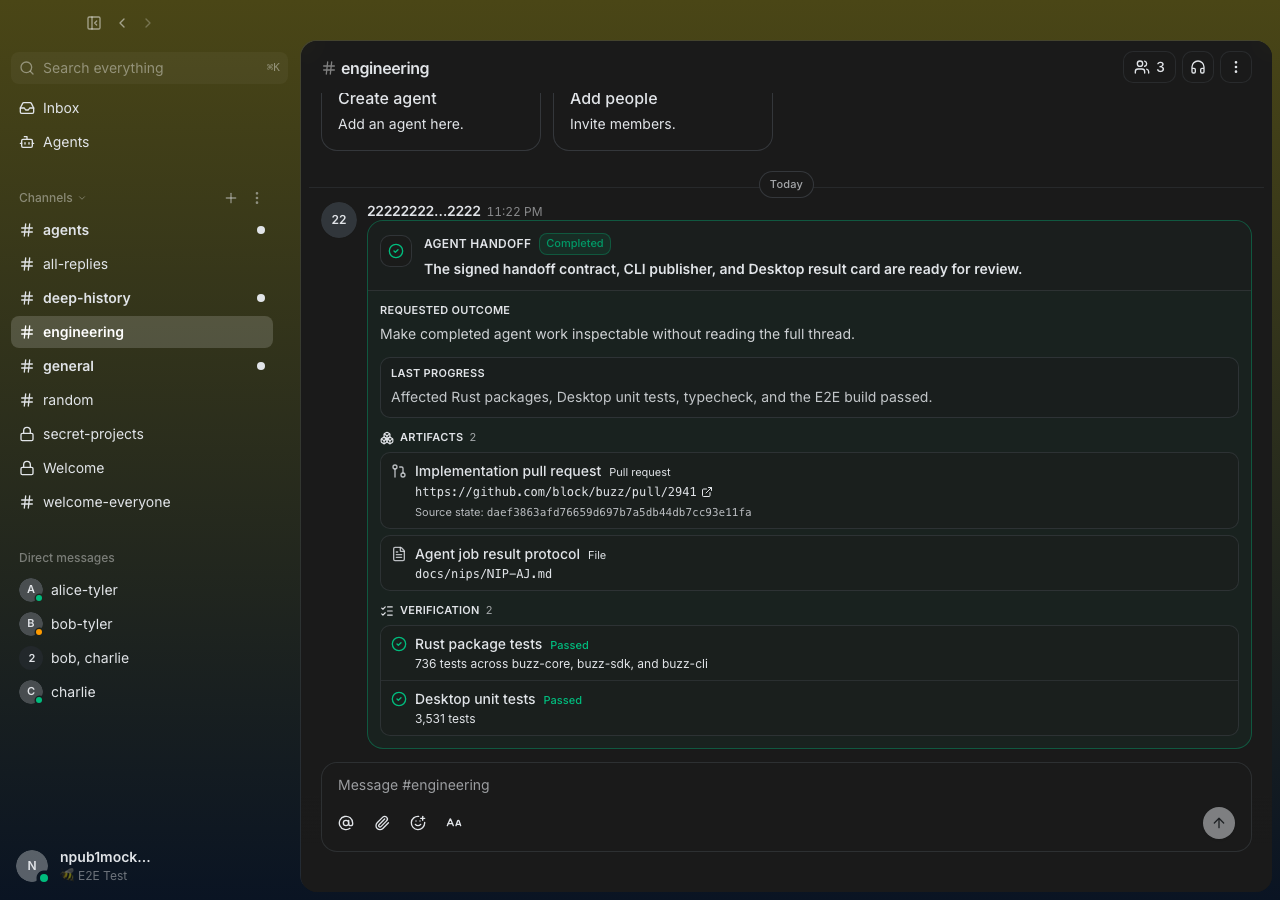Click docs/nips/NIP-AJ.md path
This screenshot has width=1280, height=900.
pyautogui.click(x=483, y=574)
